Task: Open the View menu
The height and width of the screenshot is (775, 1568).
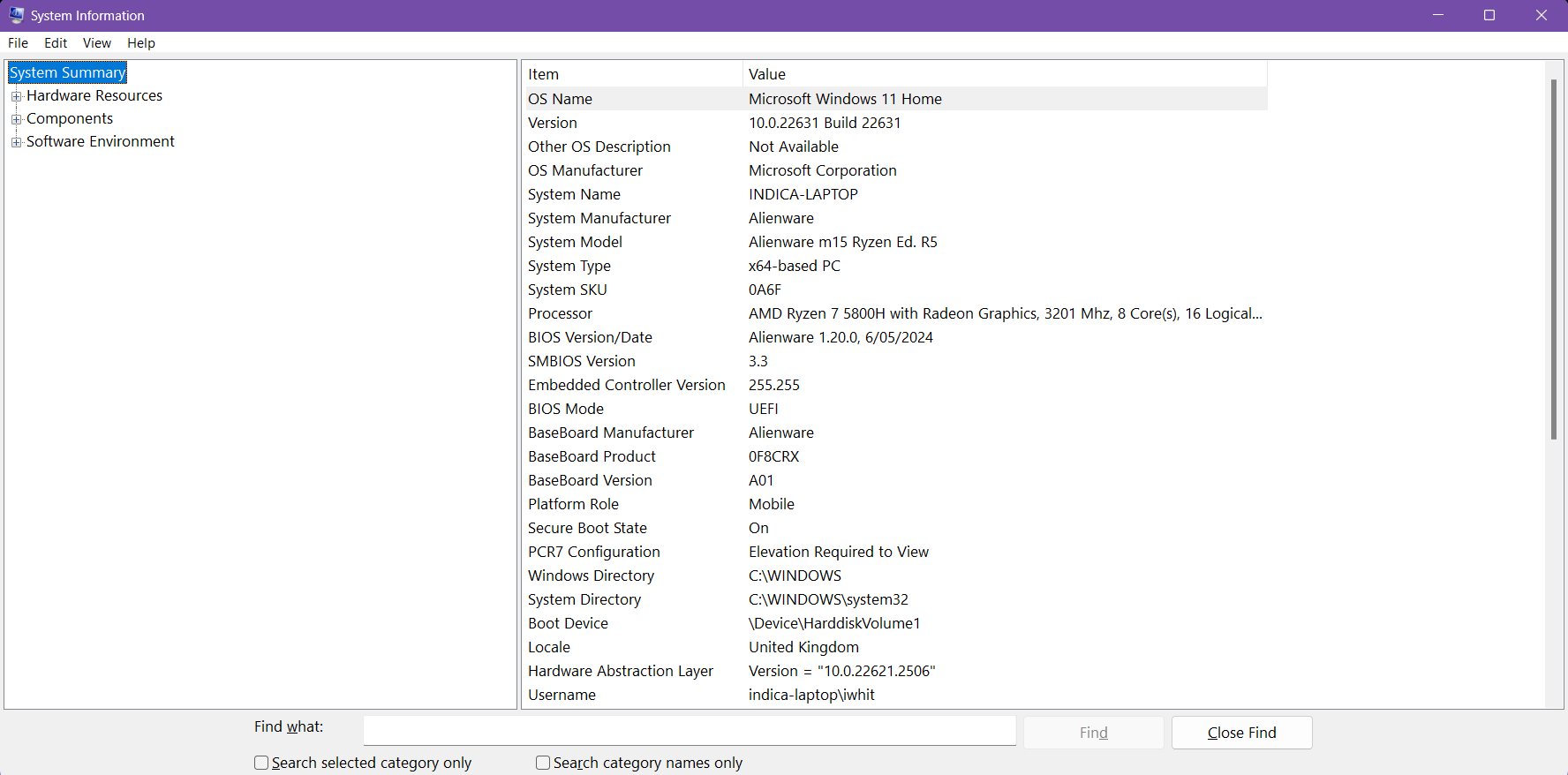Action: (97, 42)
